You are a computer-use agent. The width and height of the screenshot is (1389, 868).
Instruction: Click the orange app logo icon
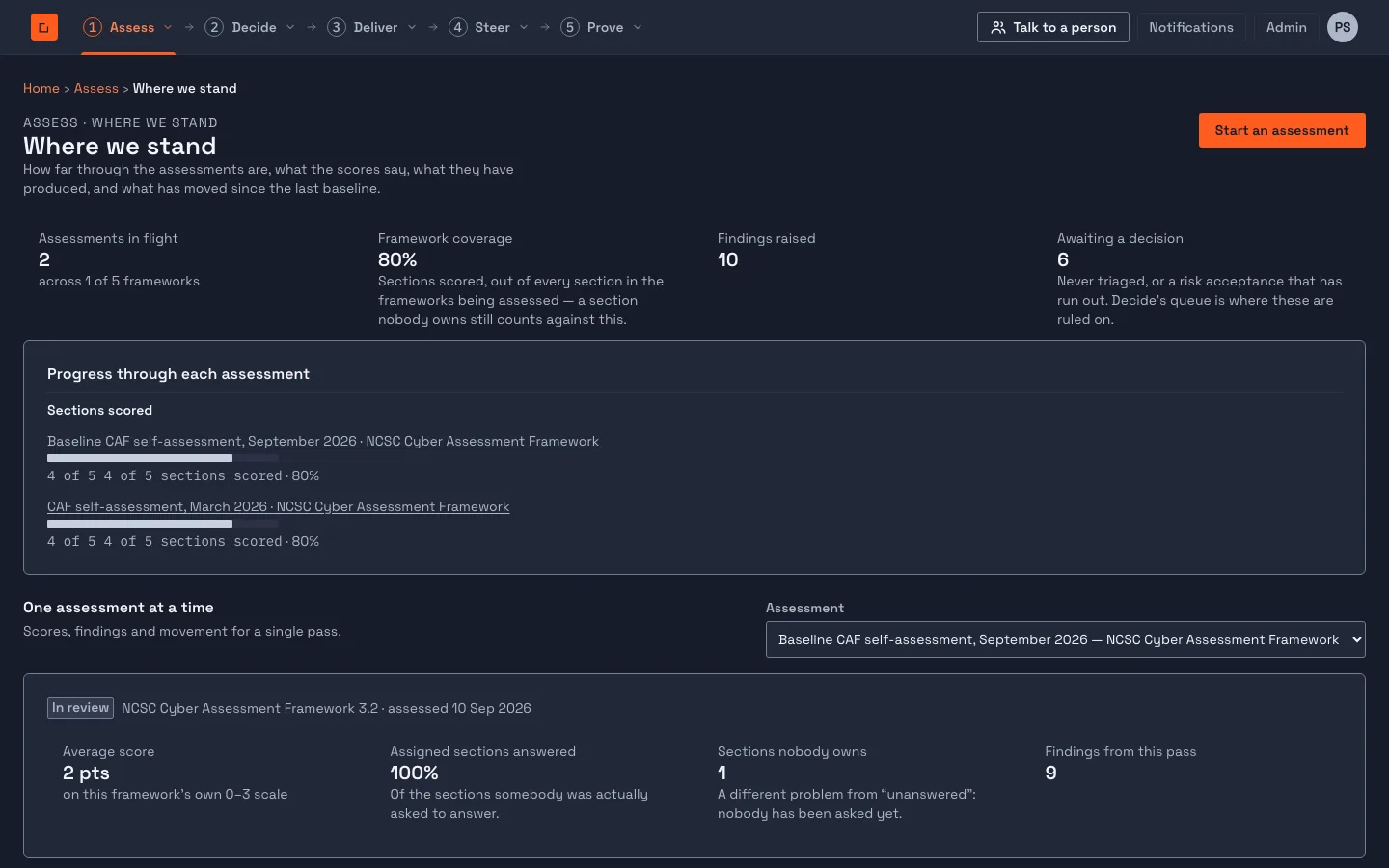(44, 27)
